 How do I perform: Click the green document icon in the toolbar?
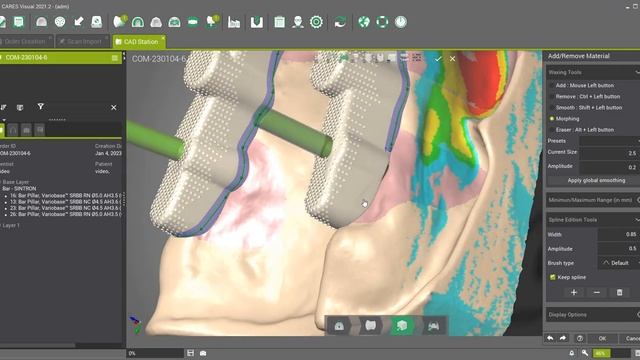click(19, 22)
